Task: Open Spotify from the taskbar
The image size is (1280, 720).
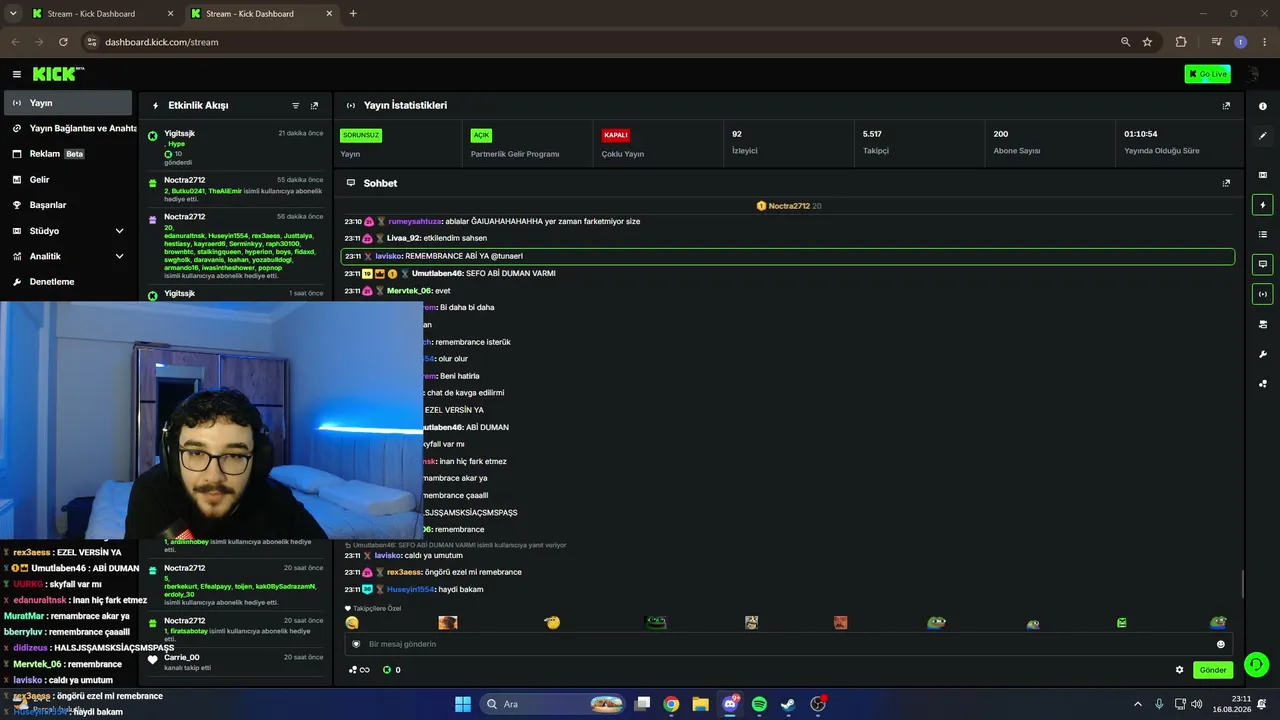Action: click(759, 704)
